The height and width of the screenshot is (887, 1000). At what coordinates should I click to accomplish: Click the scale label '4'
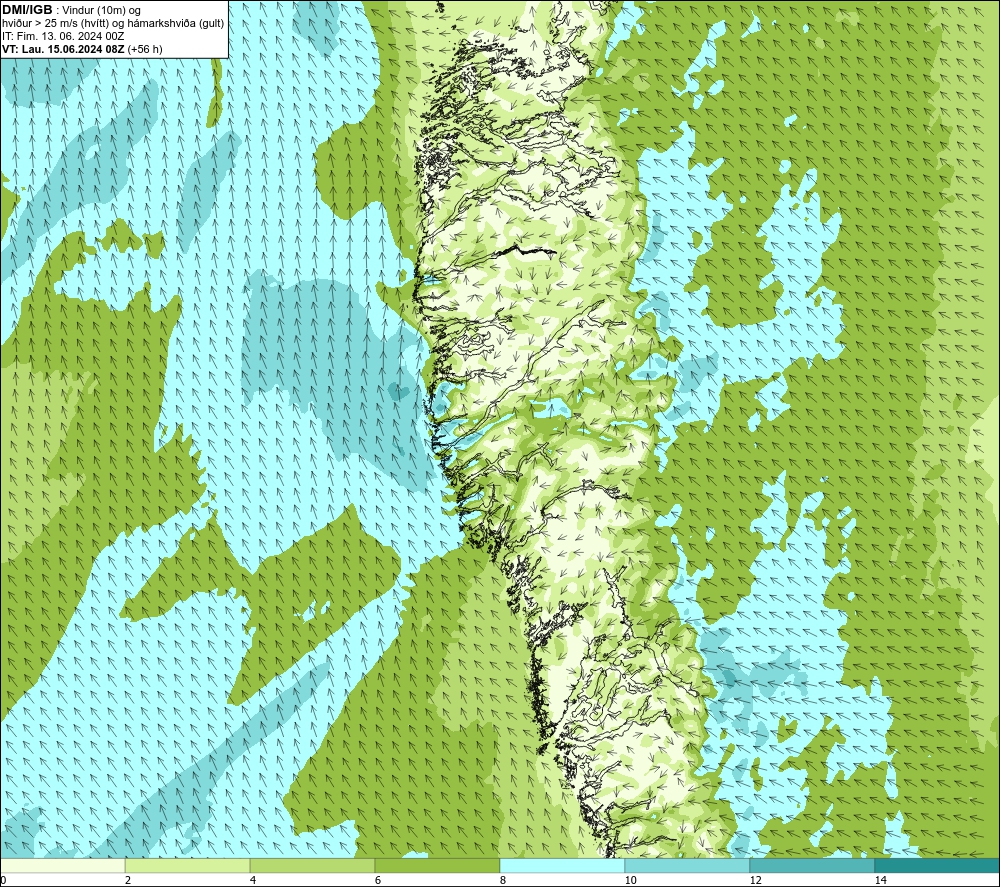(253, 880)
